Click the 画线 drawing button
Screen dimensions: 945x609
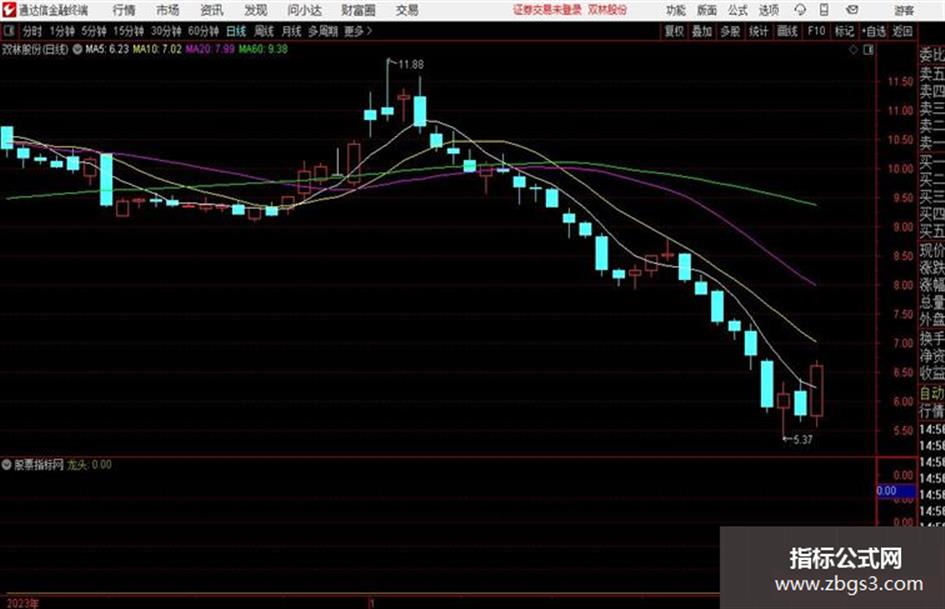point(787,31)
